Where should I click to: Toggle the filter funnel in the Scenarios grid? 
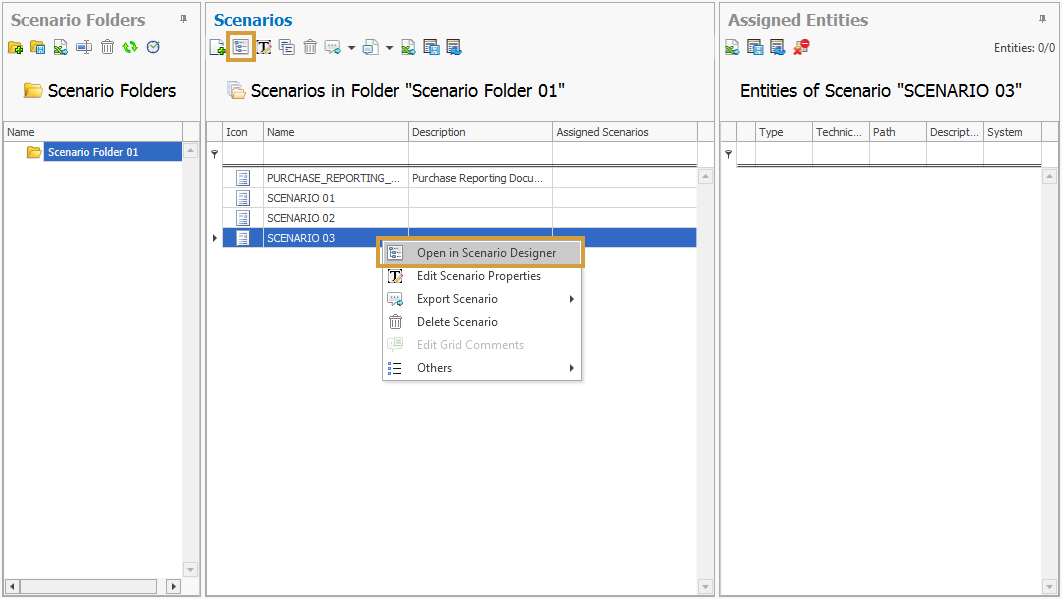pyautogui.click(x=214, y=153)
